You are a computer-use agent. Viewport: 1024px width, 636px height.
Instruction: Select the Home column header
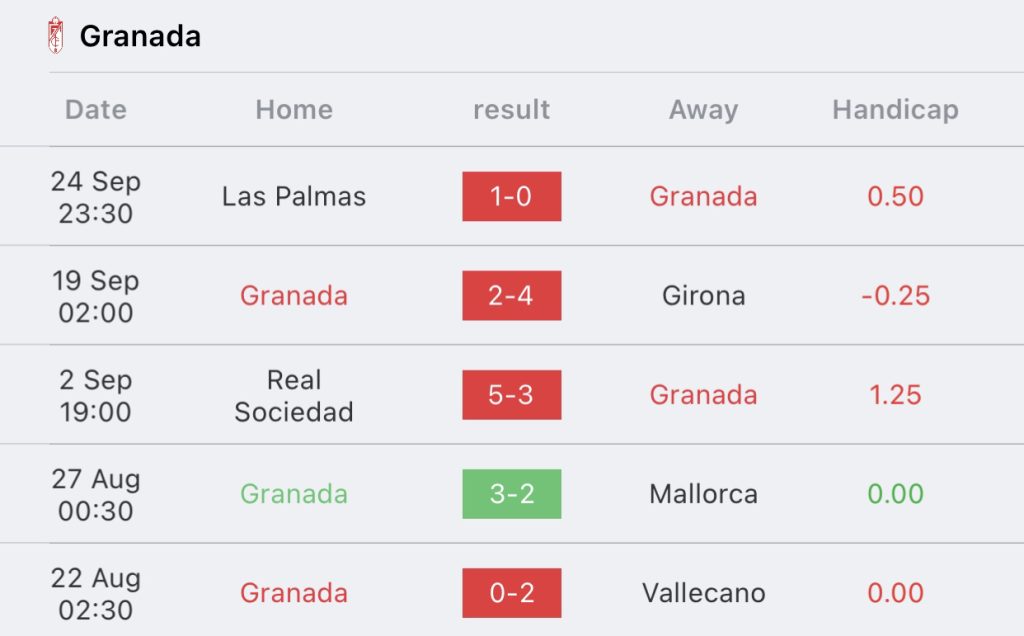[294, 109]
